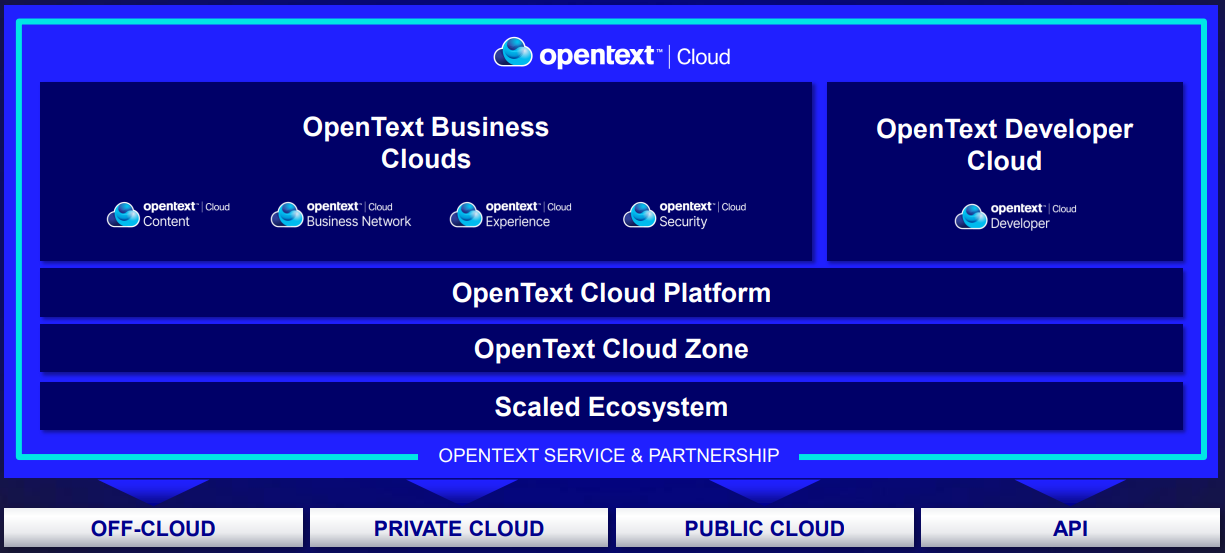1225x553 pixels.
Task: Select the OpenText Cloud Zone bar
Action: (611, 349)
